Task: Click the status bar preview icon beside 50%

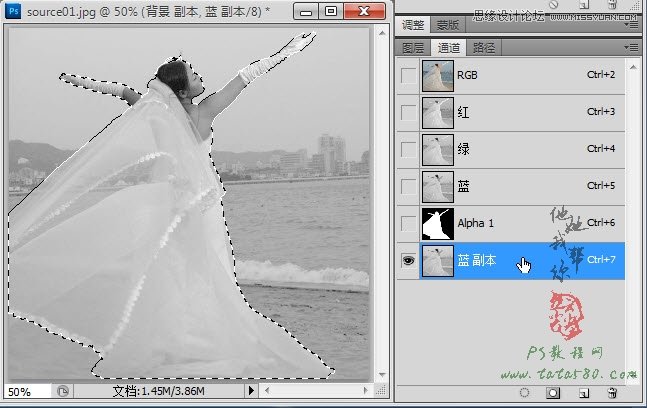Action: point(63,391)
